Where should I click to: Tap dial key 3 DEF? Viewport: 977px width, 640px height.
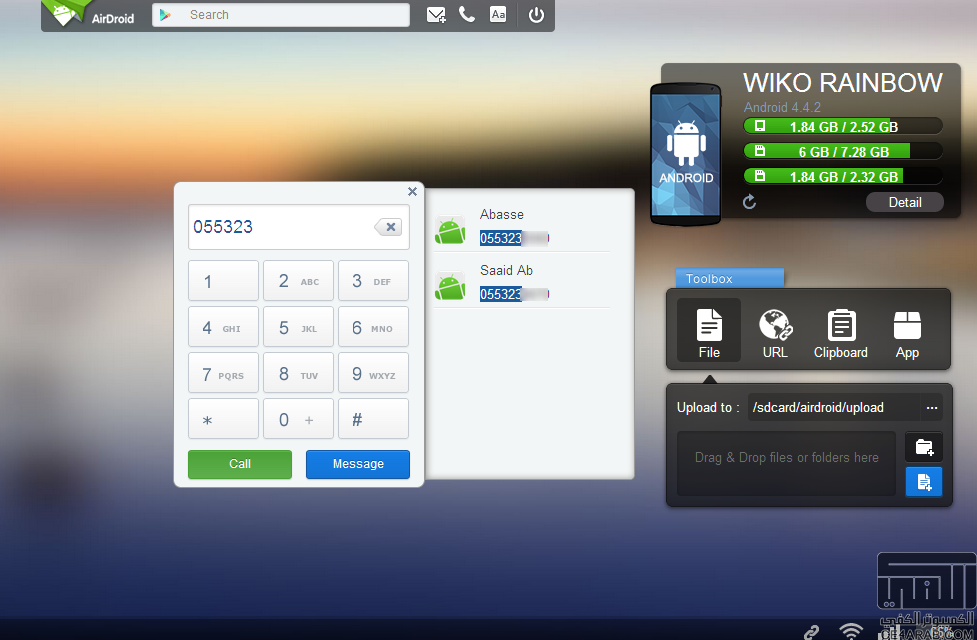pyautogui.click(x=373, y=281)
